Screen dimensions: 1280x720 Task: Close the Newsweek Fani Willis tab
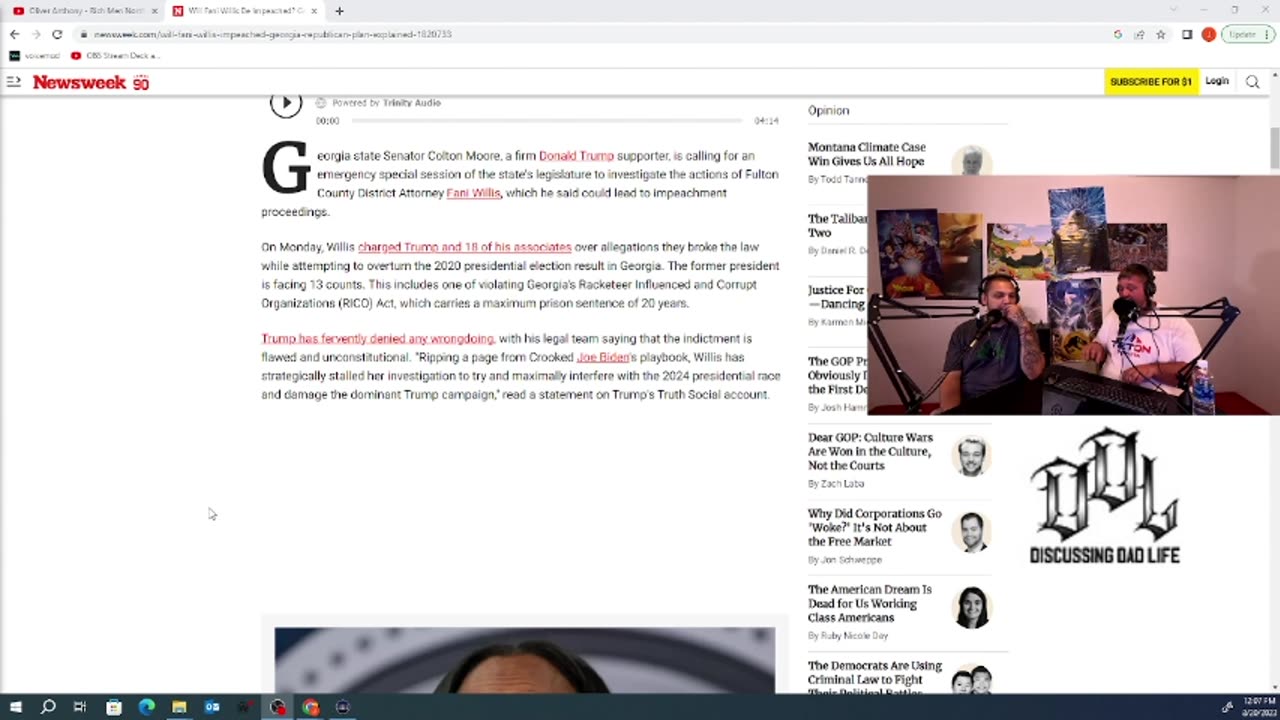pyautogui.click(x=313, y=11)
